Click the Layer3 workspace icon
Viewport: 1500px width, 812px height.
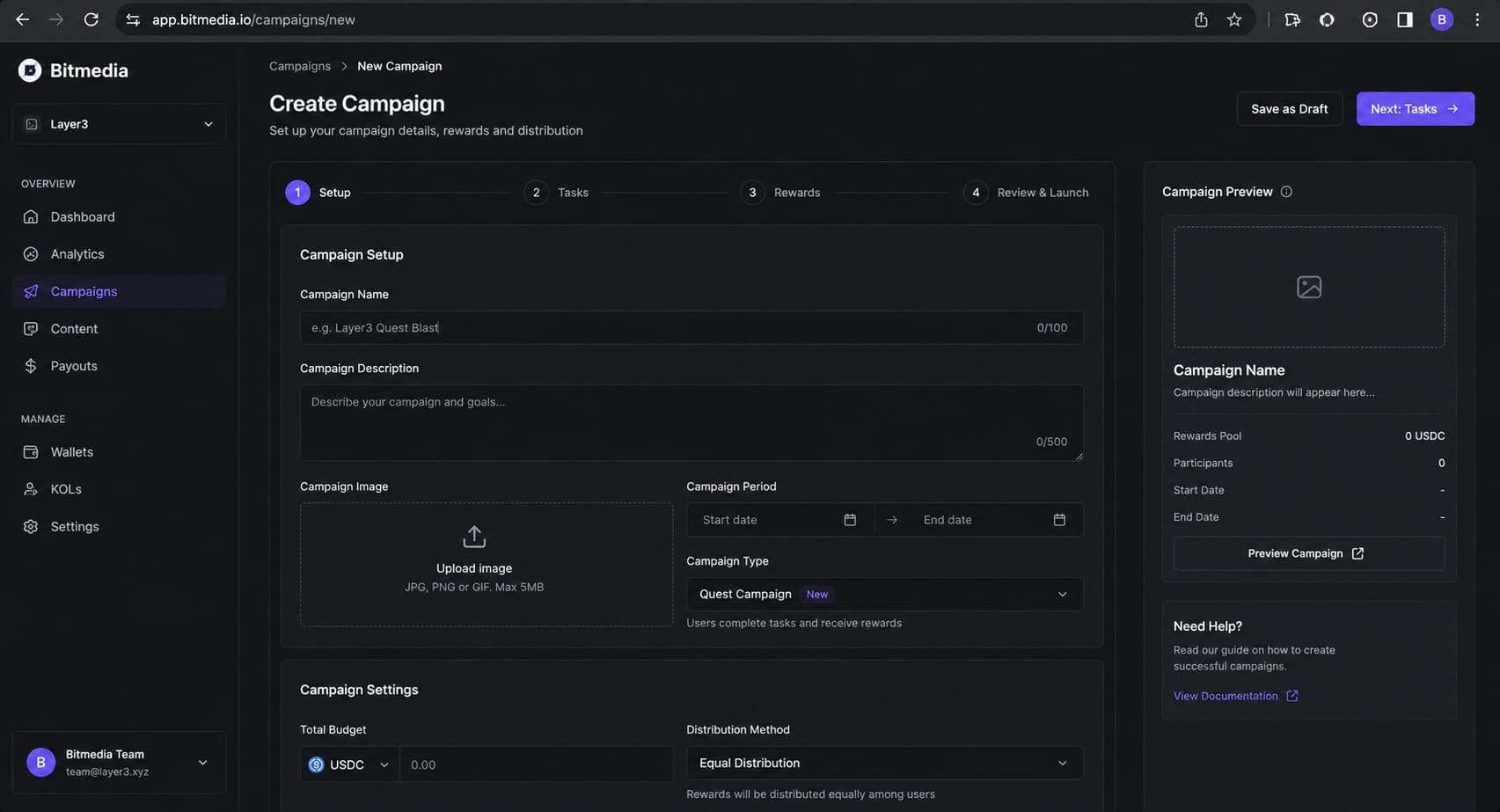coord(32,124)
